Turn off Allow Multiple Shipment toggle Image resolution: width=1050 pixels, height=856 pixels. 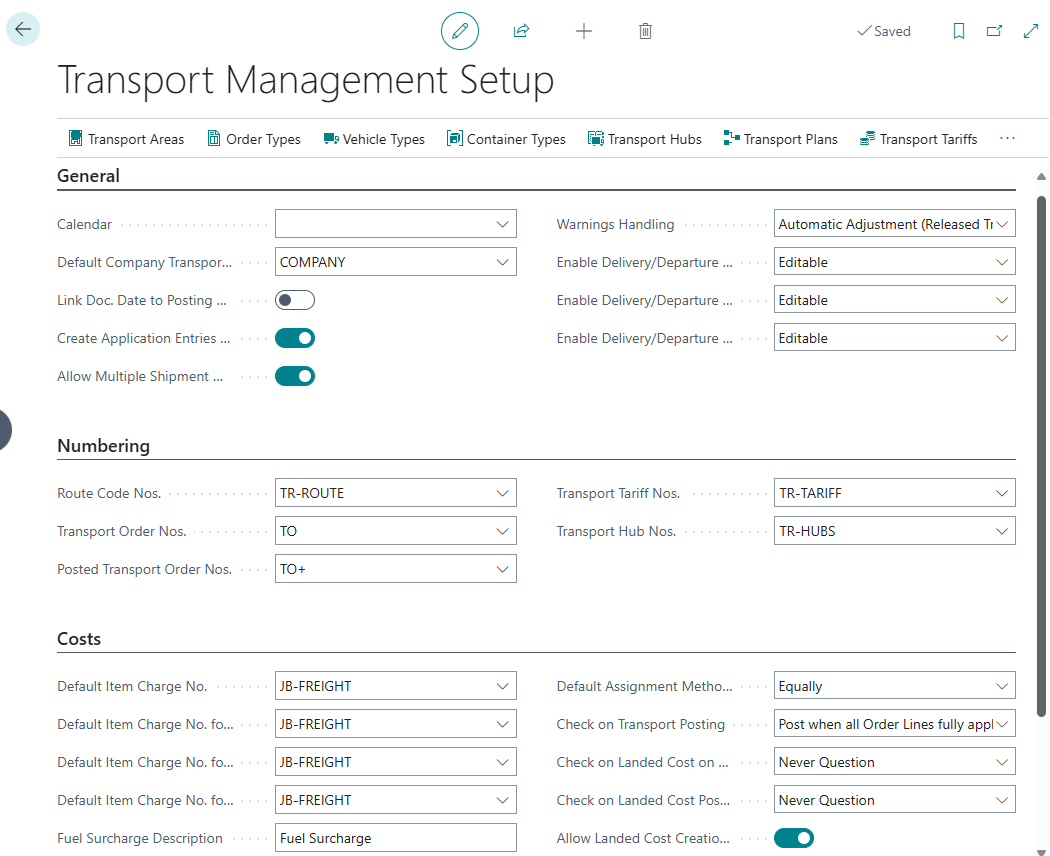(x=295, y=376)
